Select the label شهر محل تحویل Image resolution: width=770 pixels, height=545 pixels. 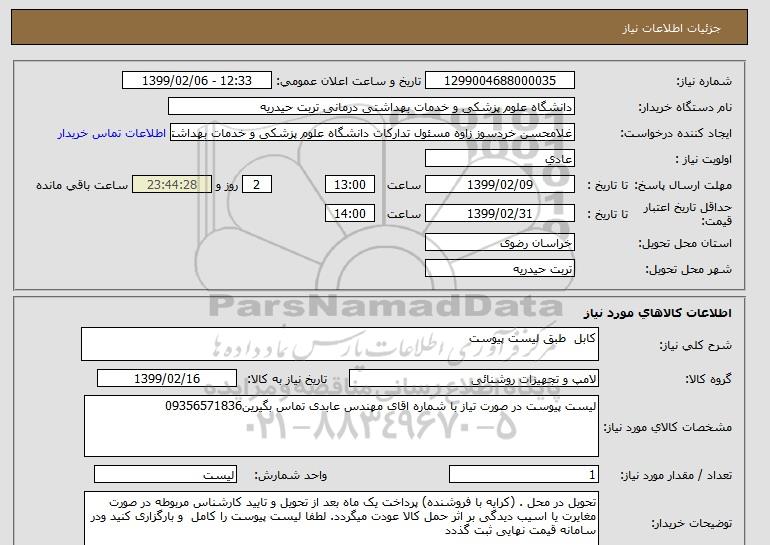[x=688, y=270]
